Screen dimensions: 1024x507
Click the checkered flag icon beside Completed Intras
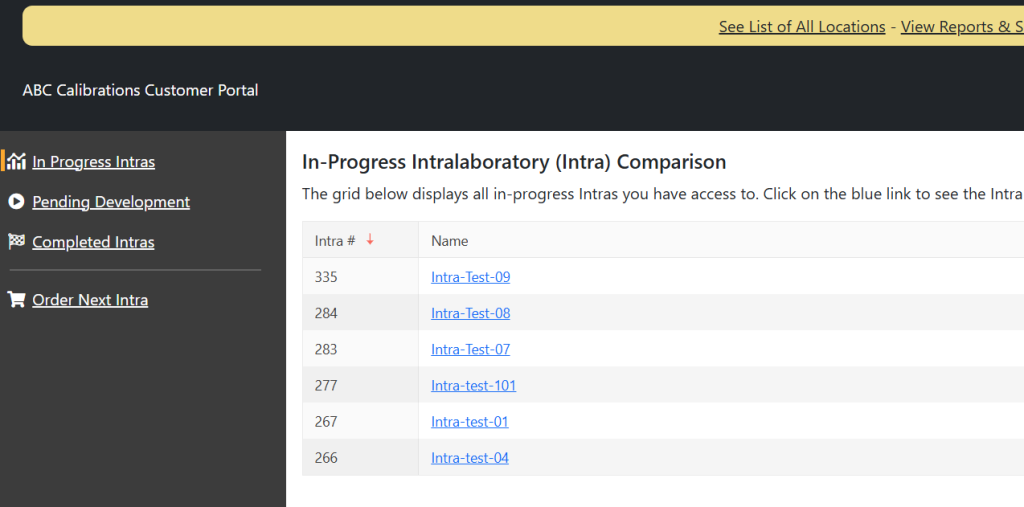pos(16,241)
